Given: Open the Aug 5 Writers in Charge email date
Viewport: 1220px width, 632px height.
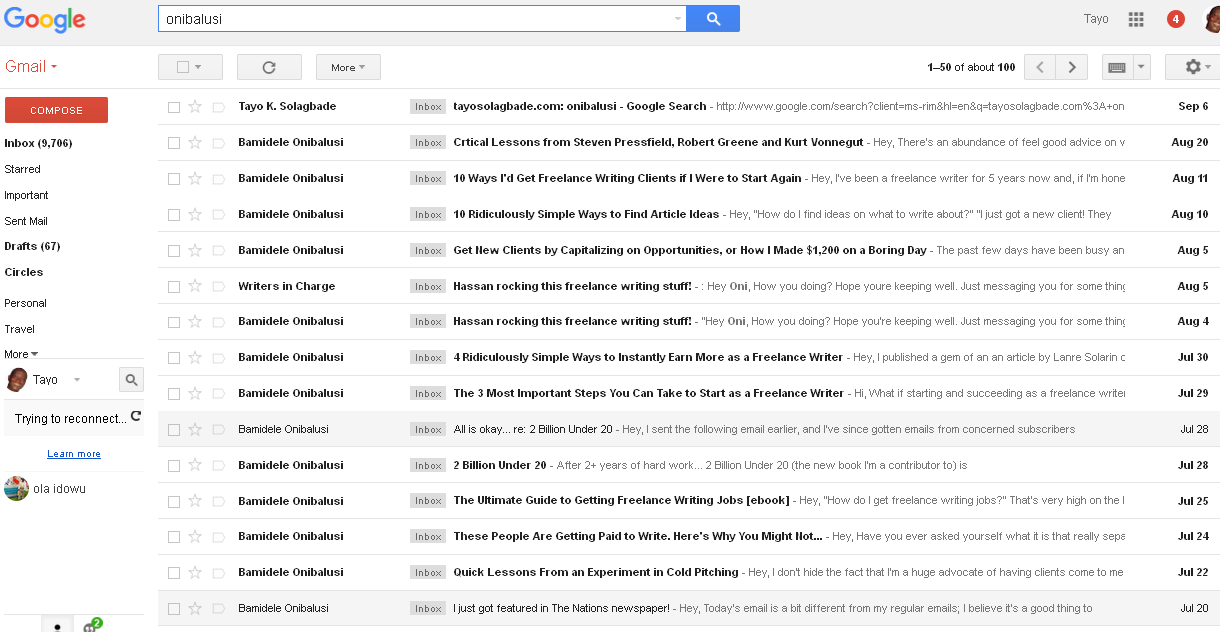Looking at the screenshot, I should [1192, 286].
